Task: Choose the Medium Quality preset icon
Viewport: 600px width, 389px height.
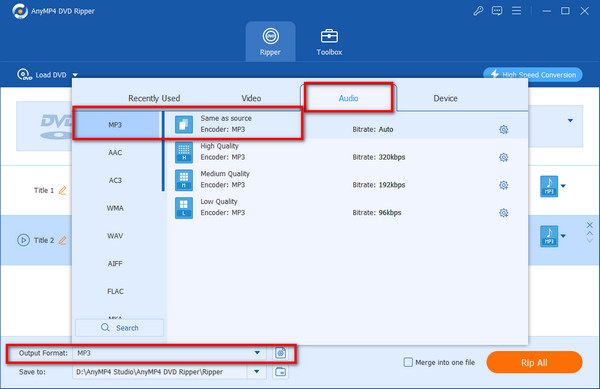Action: [184, 180]
